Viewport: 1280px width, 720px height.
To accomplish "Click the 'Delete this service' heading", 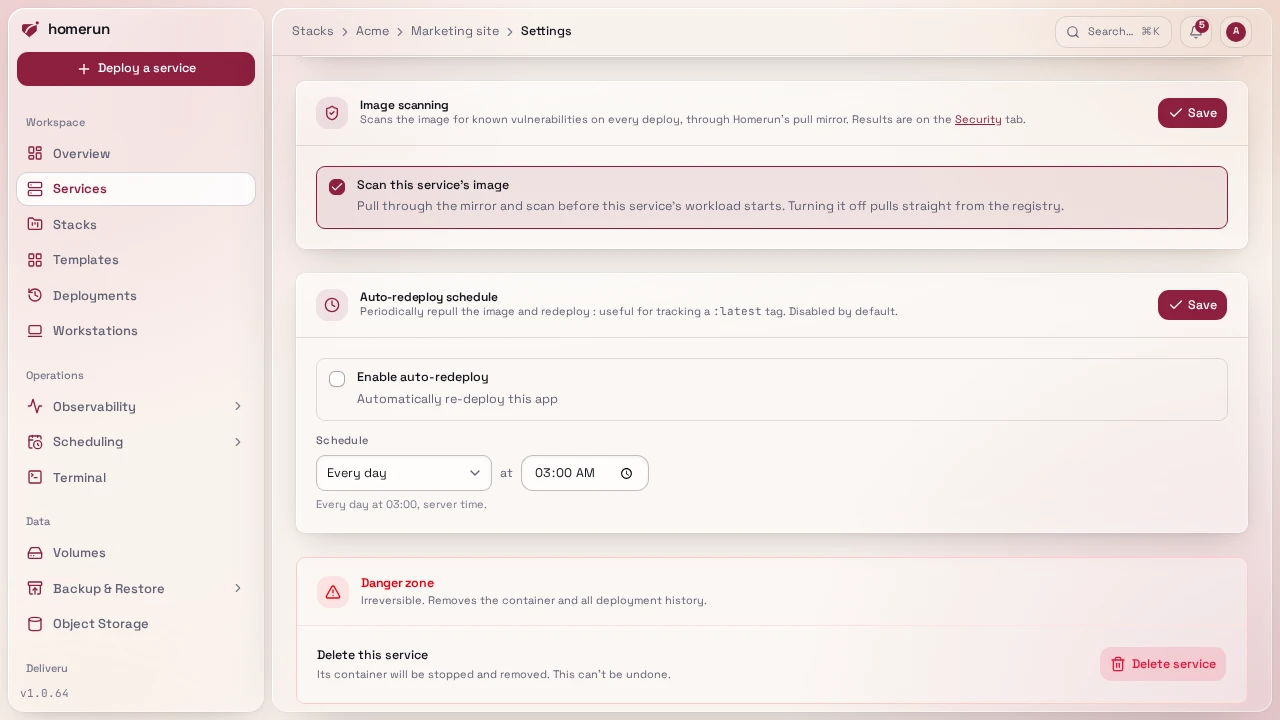I will pos(372,655).
